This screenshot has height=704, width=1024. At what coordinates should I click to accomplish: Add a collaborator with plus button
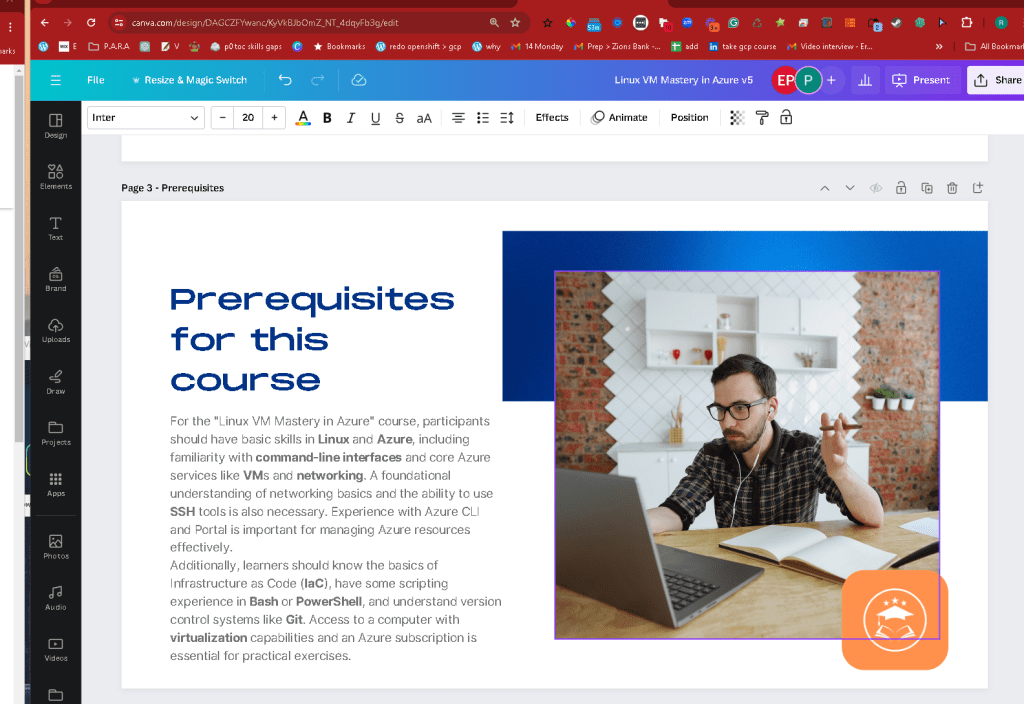[831, 80]
